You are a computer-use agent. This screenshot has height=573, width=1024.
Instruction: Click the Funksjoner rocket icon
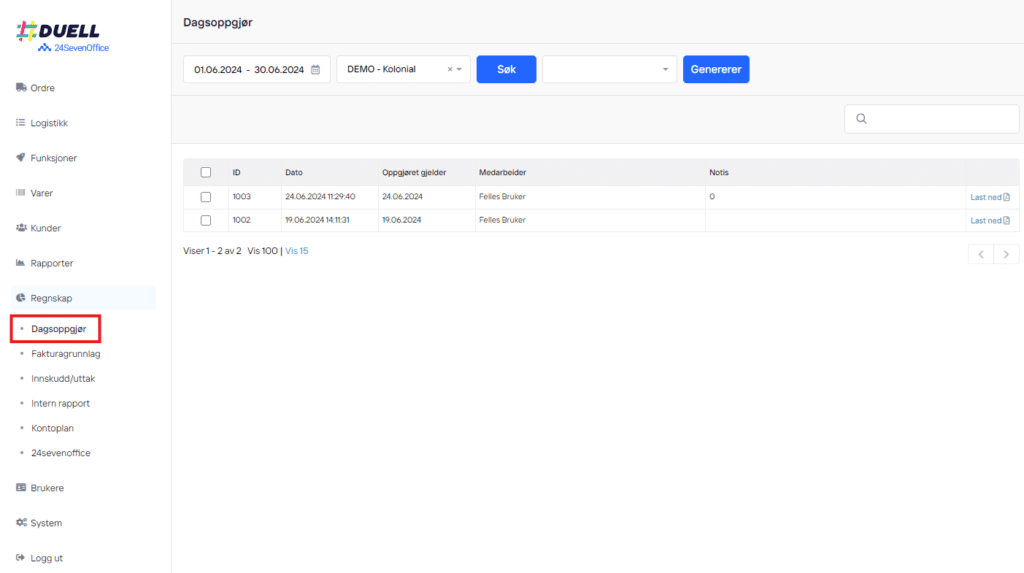tap(21, 157)
